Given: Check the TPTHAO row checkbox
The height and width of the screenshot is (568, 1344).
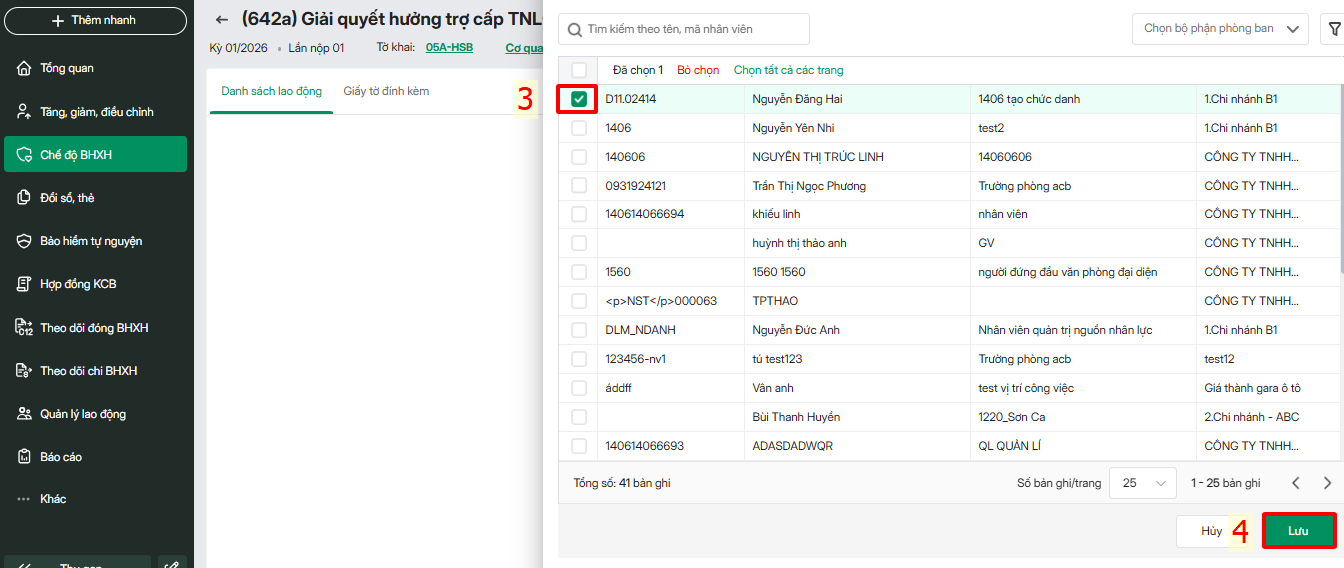Looking at the screenshot, I should coord(579,301).
